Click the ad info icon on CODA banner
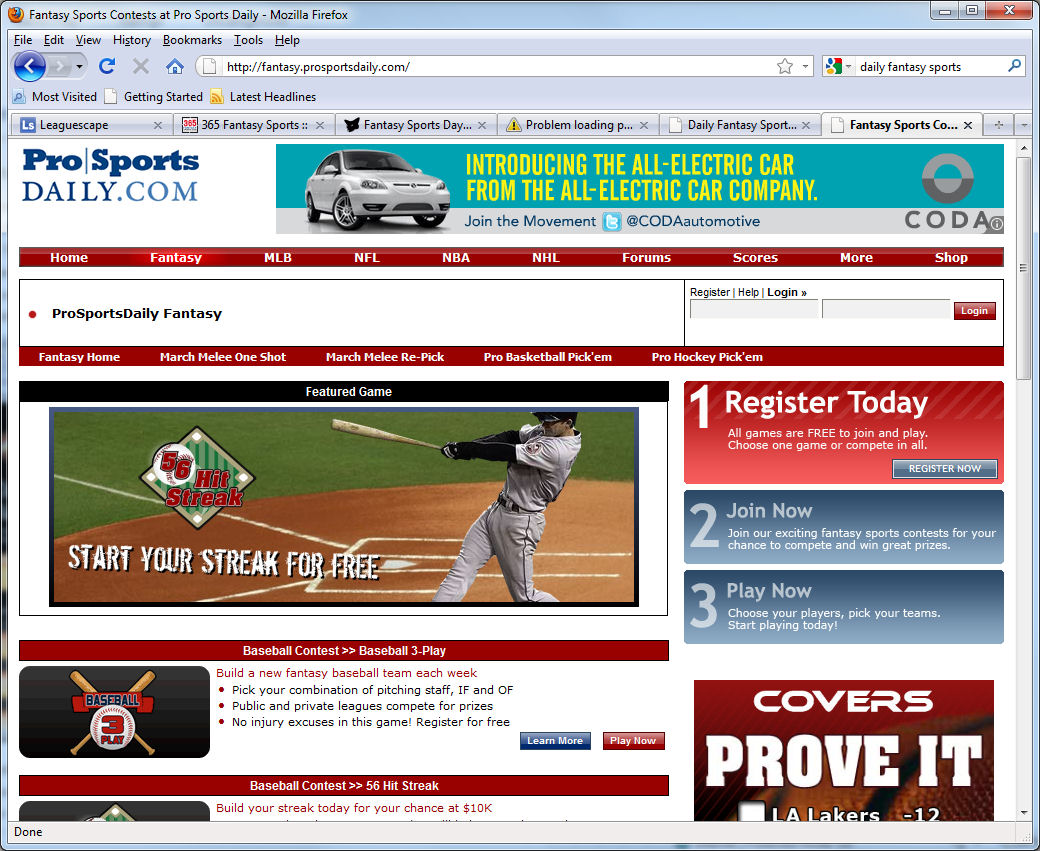This screenshot has width=1040, height=851. click(996, 224)
